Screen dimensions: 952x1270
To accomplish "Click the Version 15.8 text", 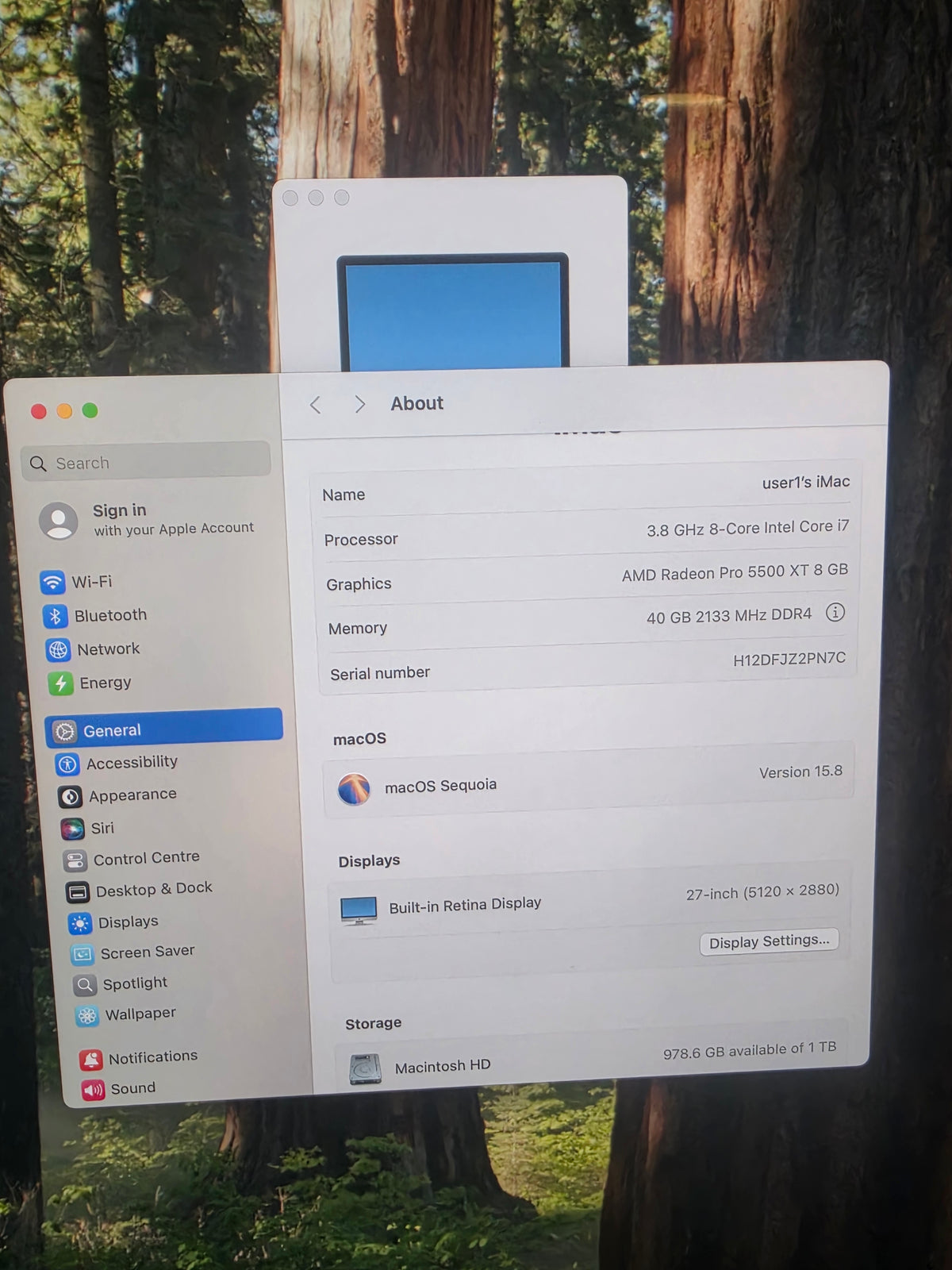I will [800, 772].
